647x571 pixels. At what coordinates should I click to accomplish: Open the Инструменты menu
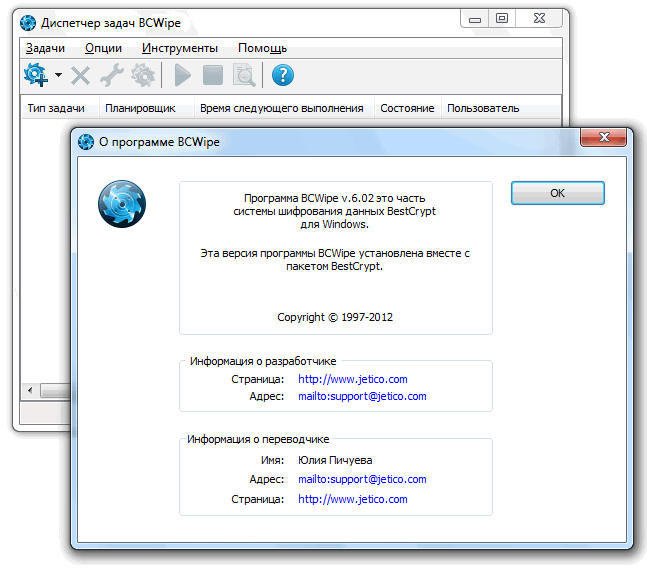click(x=180, y=48)
